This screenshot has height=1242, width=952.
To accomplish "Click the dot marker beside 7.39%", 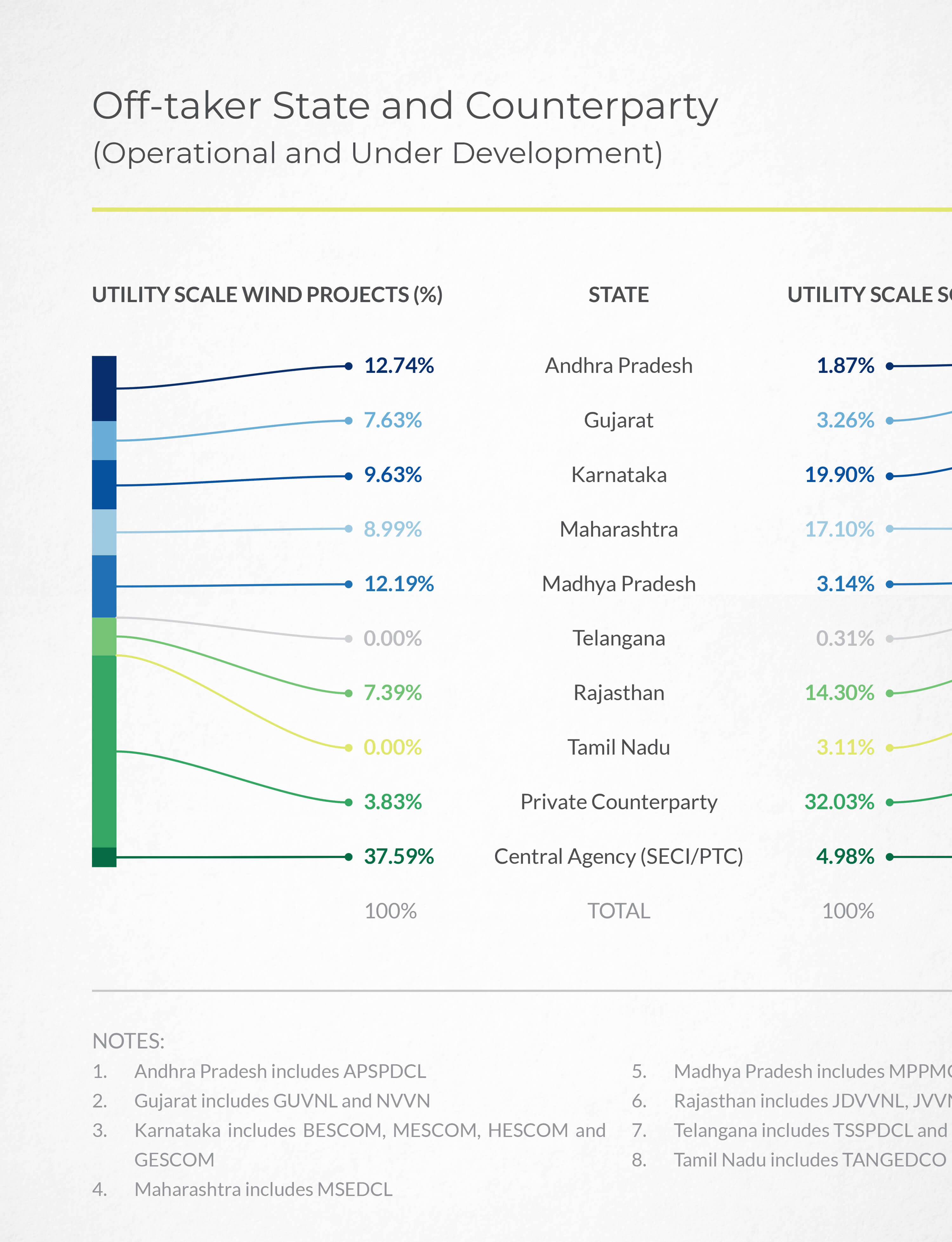I will pos(349,693).
